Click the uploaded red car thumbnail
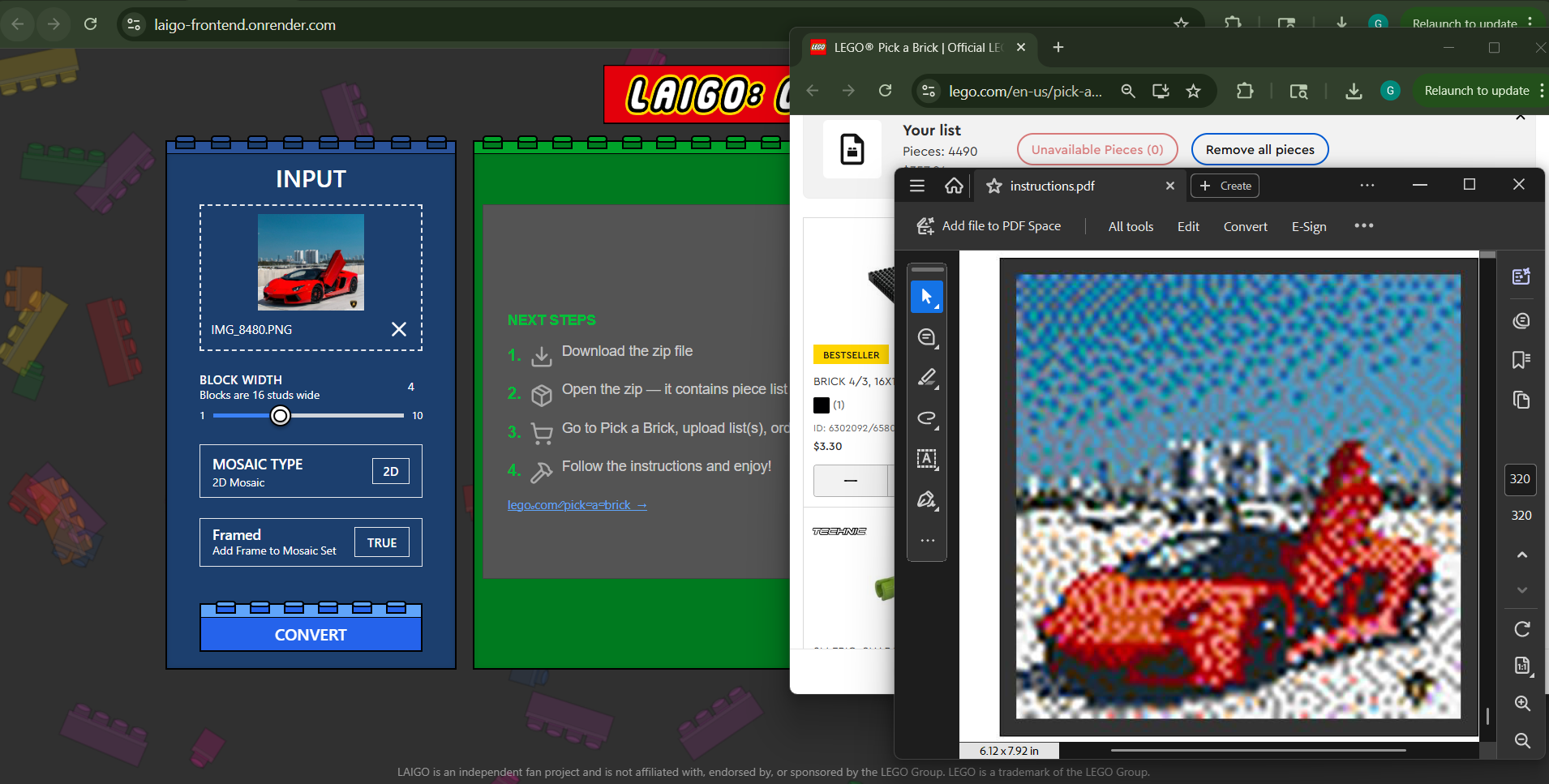Screen dimensions: 1549x784 (x=311, y=262)
